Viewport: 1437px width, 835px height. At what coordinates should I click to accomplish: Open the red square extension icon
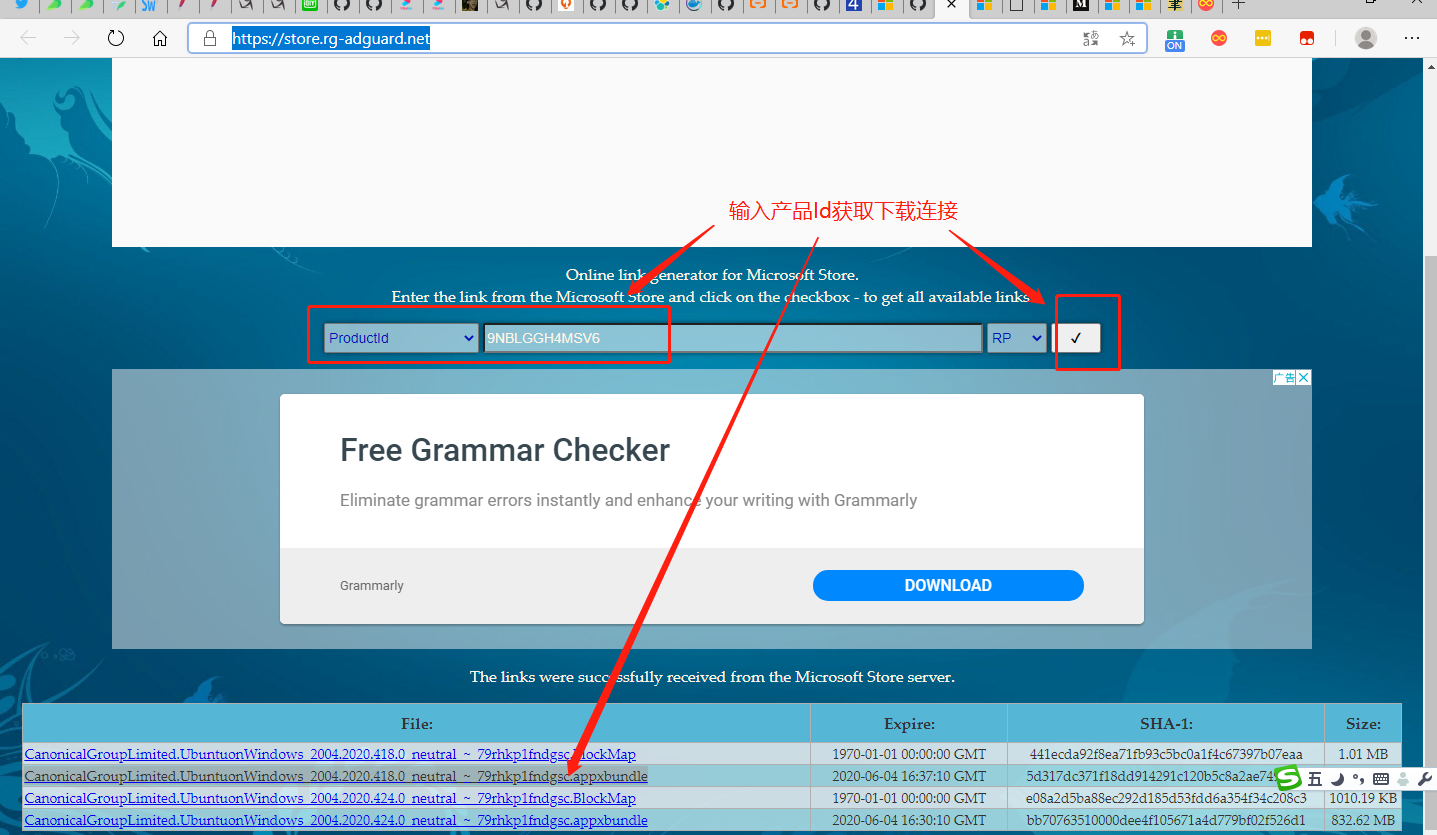1307,38
